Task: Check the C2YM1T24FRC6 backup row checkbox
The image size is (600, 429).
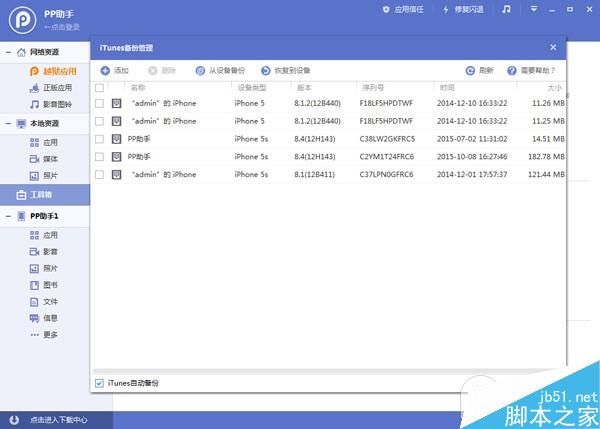Action: 99,157
